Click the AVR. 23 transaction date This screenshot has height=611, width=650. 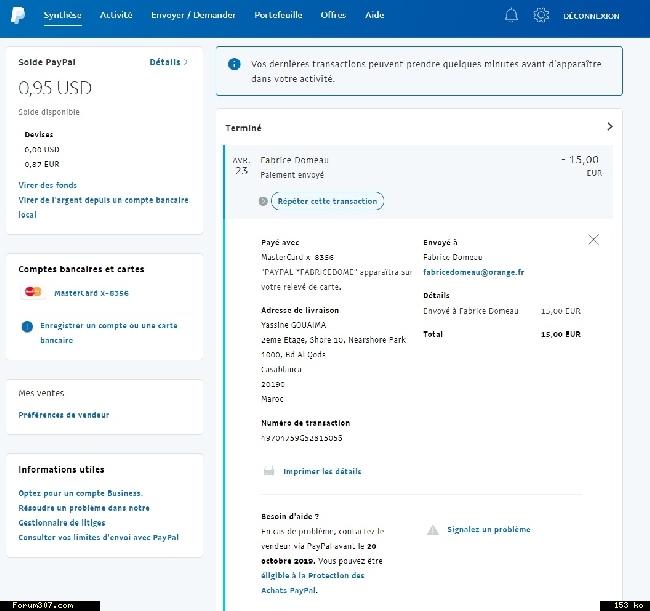pyautogui.click(x=241, y=165)
